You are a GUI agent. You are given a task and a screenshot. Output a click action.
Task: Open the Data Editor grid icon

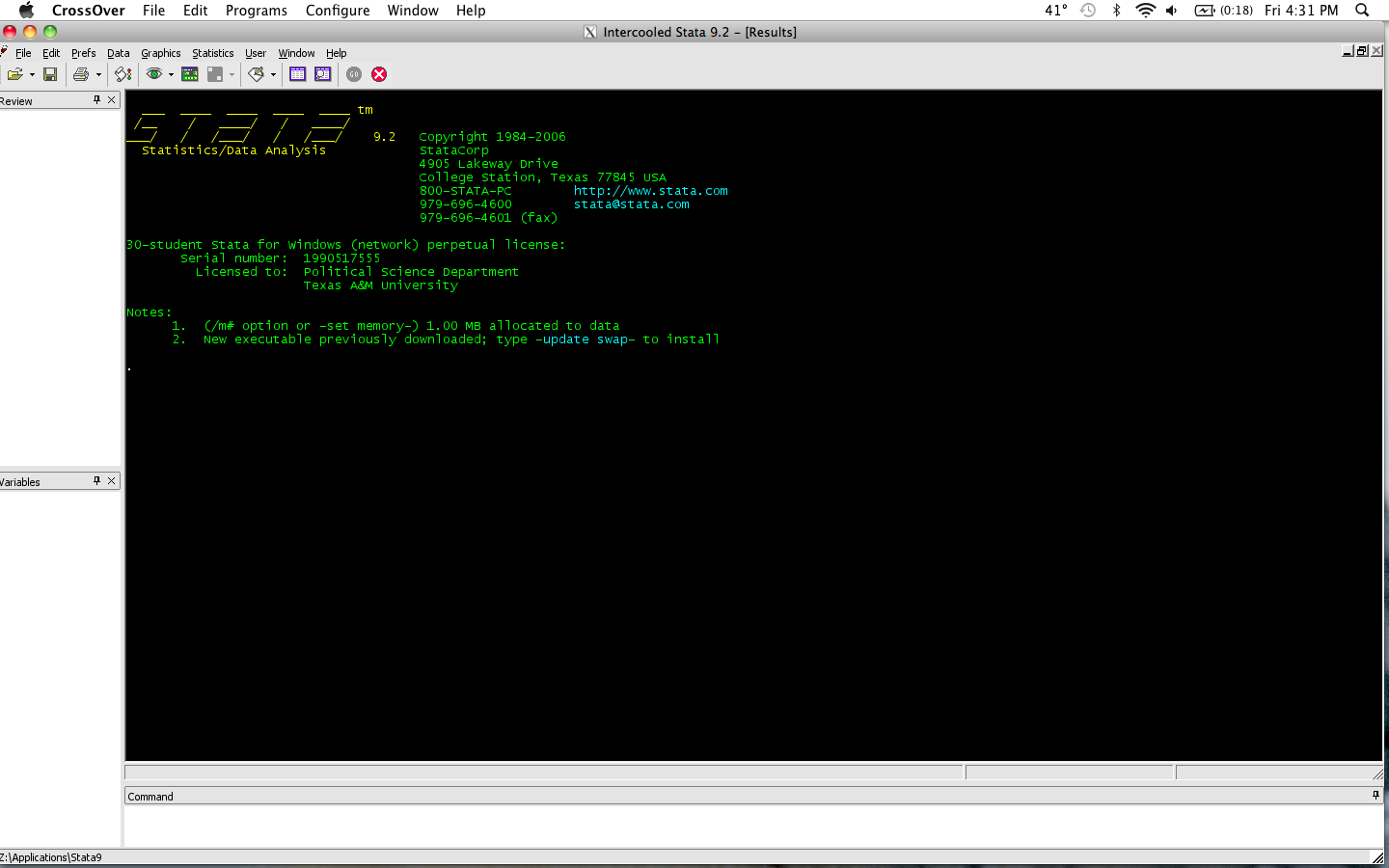click(297, 74)
